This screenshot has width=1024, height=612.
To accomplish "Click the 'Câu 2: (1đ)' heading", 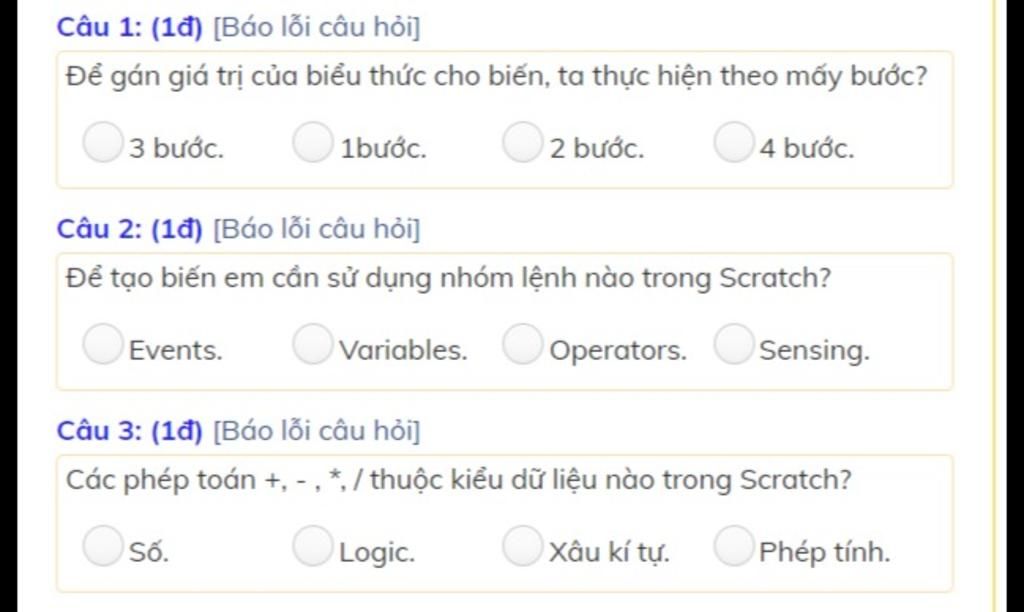I will [x=129, y=229].
